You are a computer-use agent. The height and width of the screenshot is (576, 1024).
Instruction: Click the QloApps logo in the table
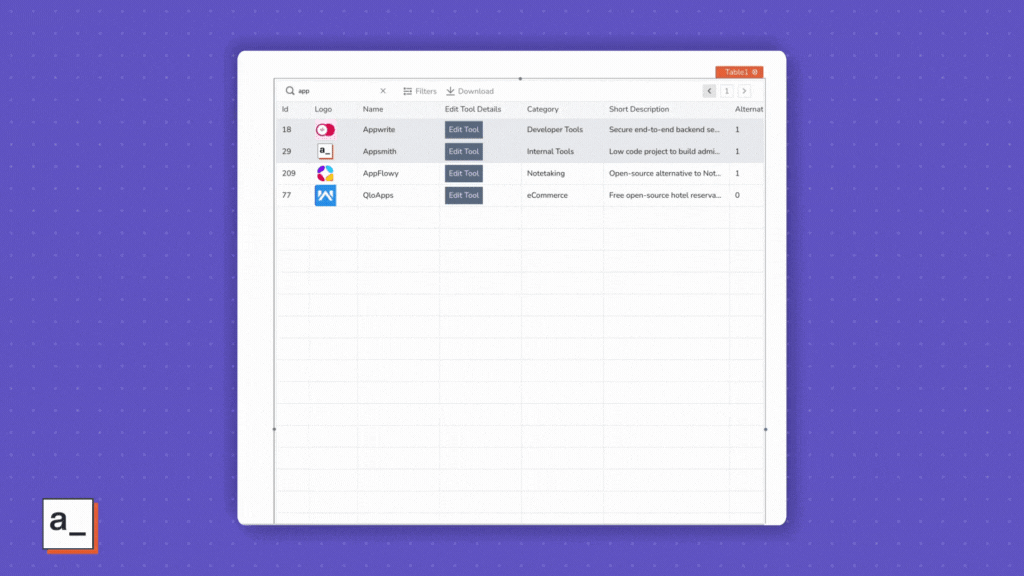tap(325, 196)
